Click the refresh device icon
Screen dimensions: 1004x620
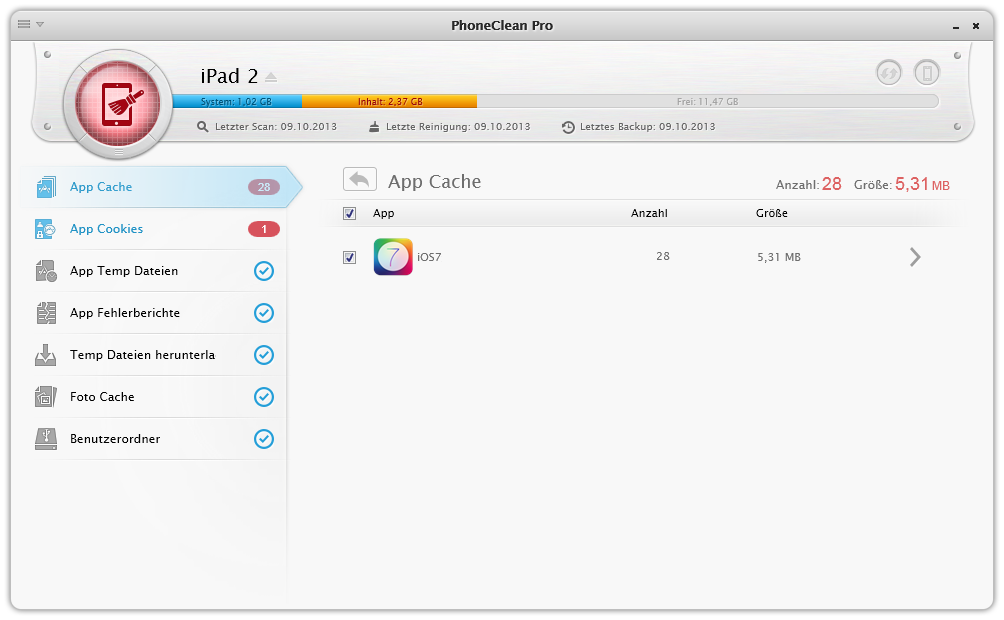(x=889, y=72)
